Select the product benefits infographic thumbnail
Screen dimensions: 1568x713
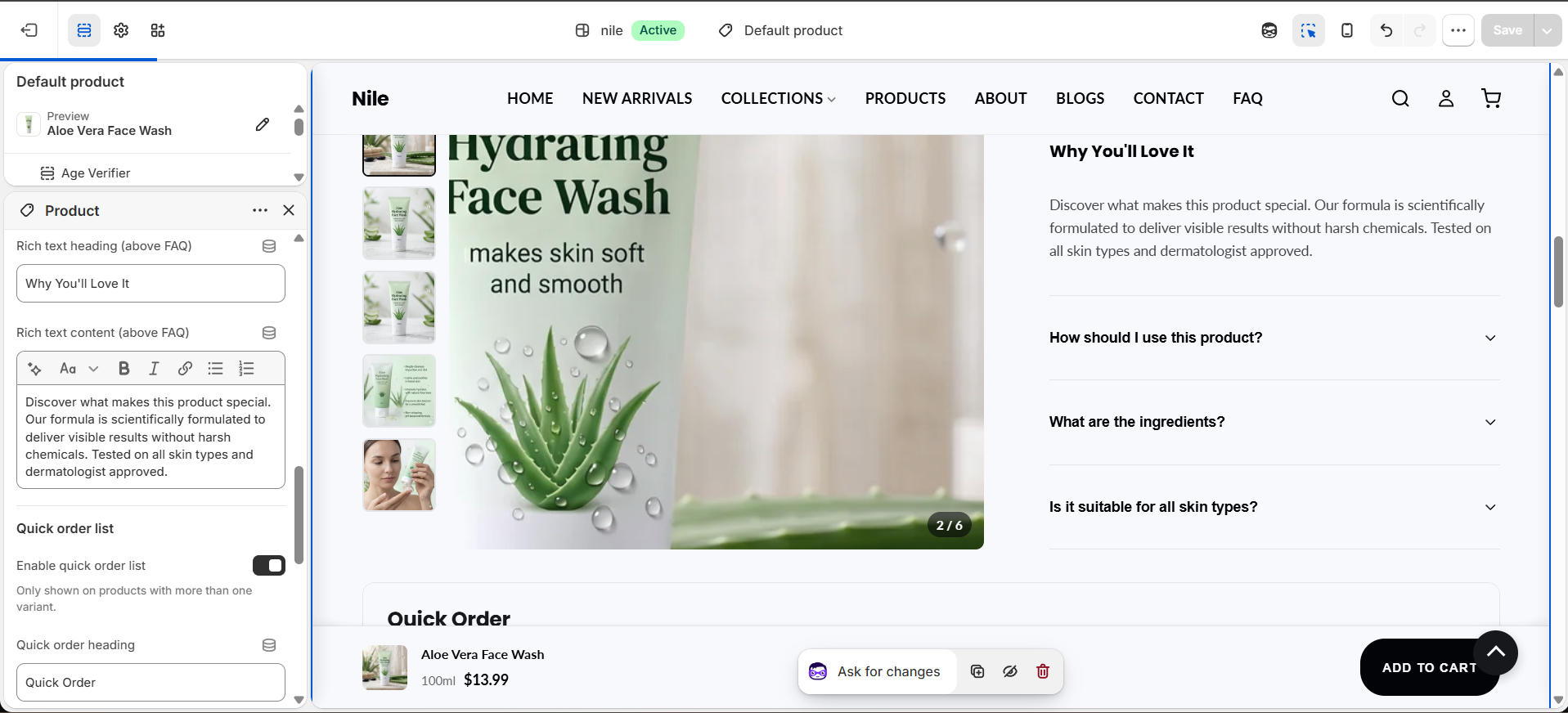399,391
